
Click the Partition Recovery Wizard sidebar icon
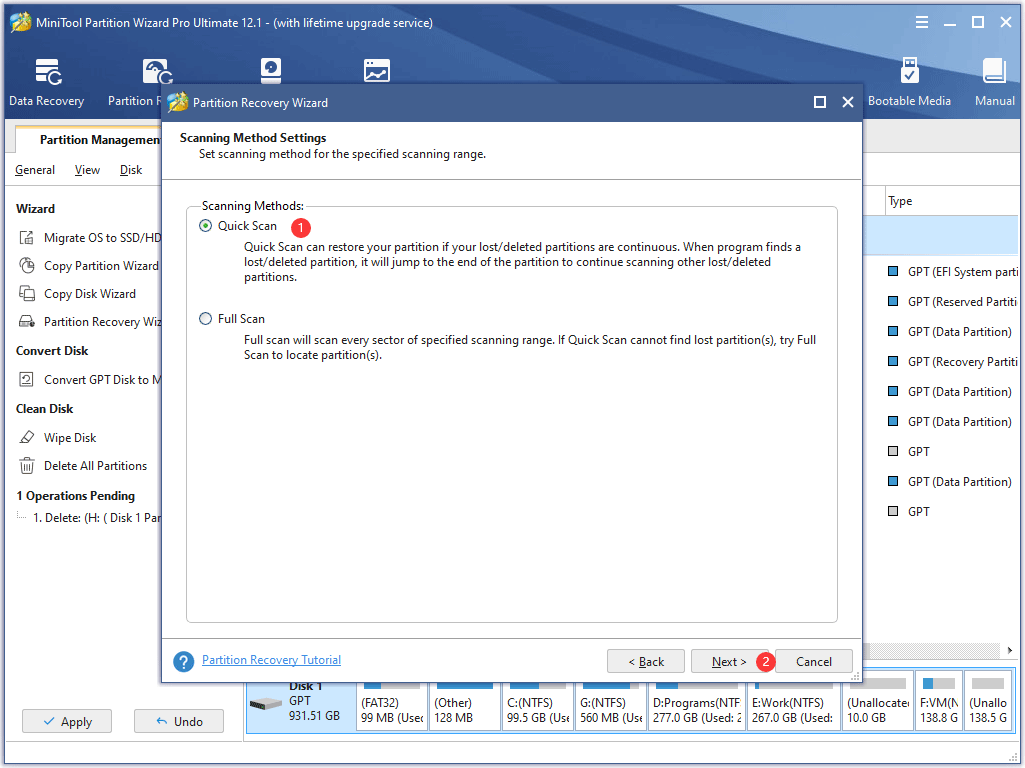point(27,322)
